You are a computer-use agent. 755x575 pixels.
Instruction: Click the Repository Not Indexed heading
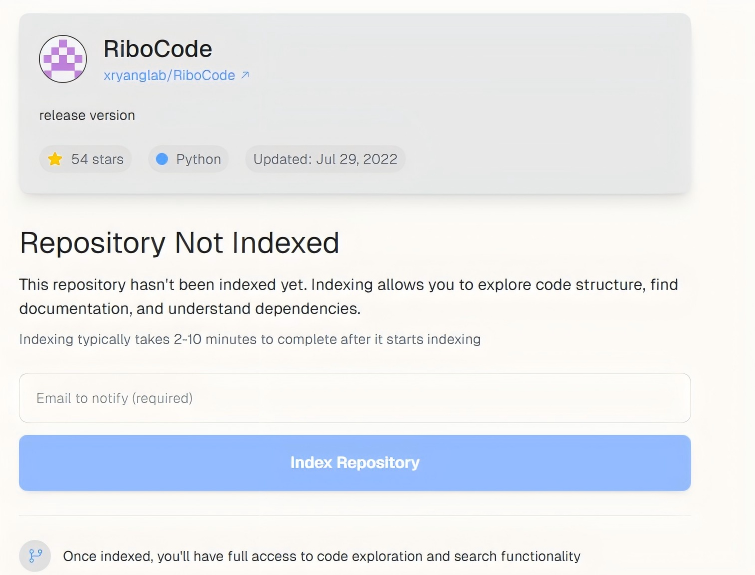click(x=179, y=242)
